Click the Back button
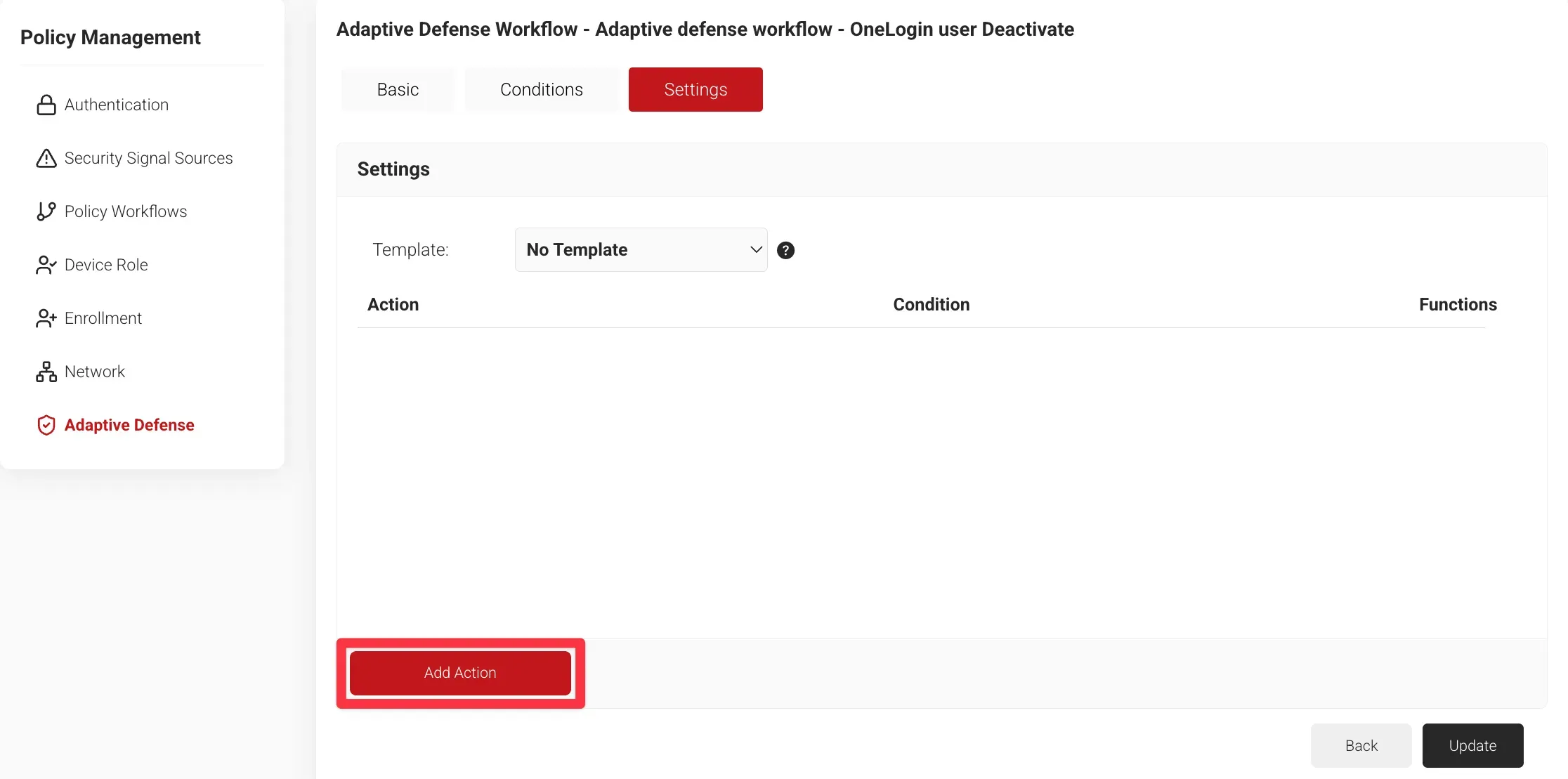The height and width of the screenshot is (779, 1568). [x=1361, y=745]
